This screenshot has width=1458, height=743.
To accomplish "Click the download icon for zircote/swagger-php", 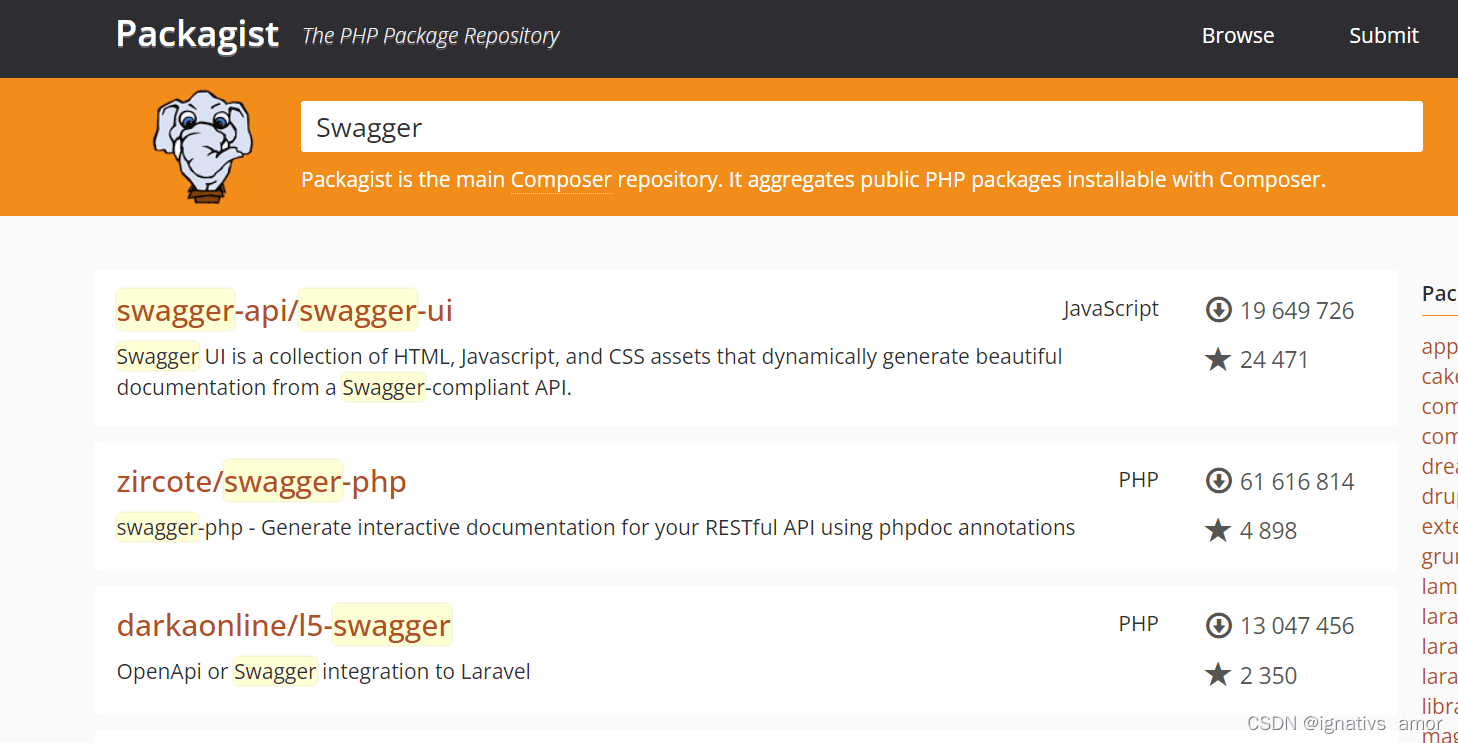I will click(x=1218, y=481).
